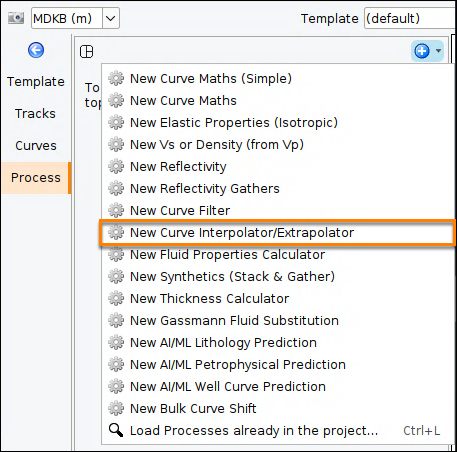Choose New Elastic Properties (Isotropic)
This screenshot has width=457, height=452.
click(279, 123)
